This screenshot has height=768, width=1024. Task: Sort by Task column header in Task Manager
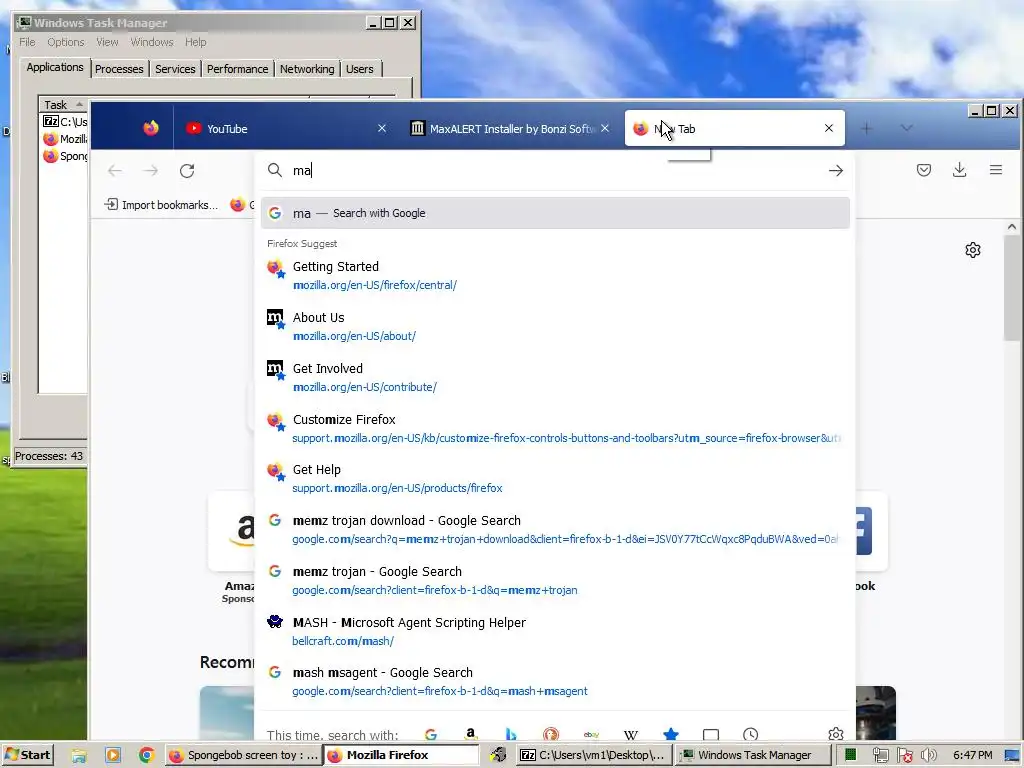tap(63, 104)
